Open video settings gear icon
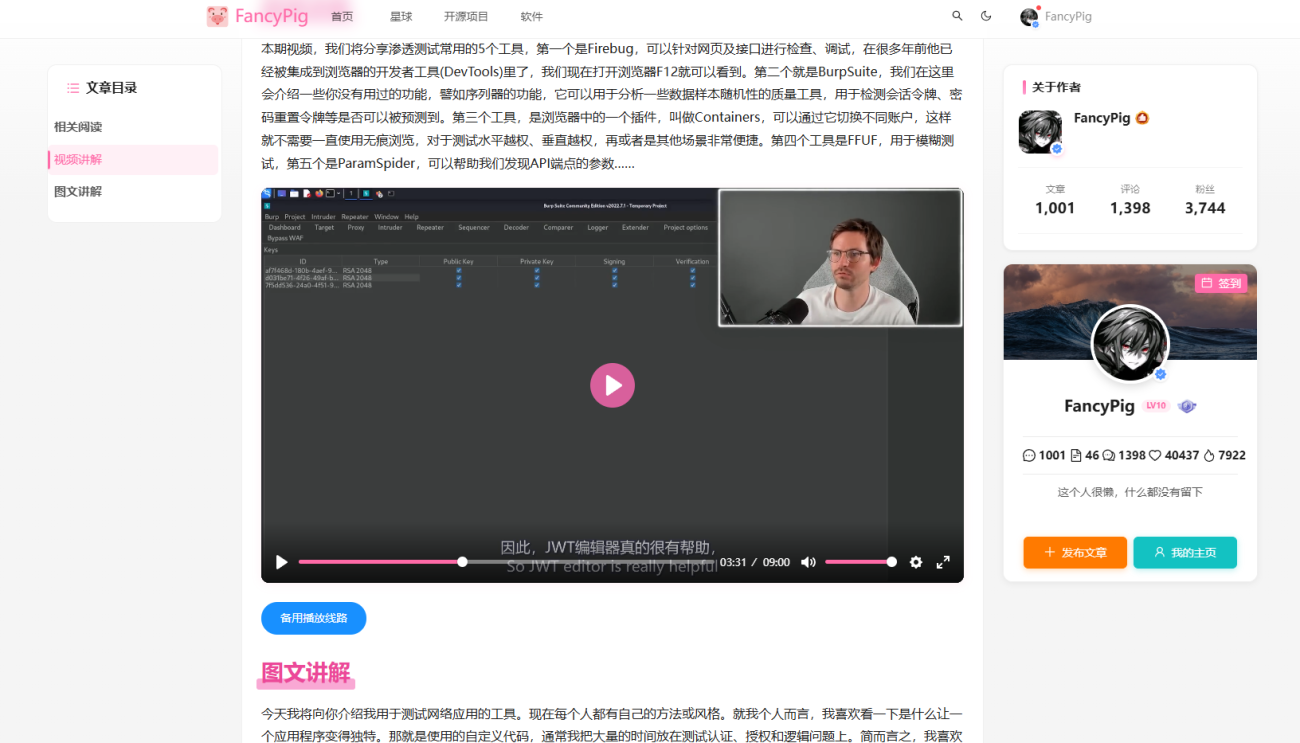The width and height of the screenshot is (1300, 743). click(x=916, y=562)
